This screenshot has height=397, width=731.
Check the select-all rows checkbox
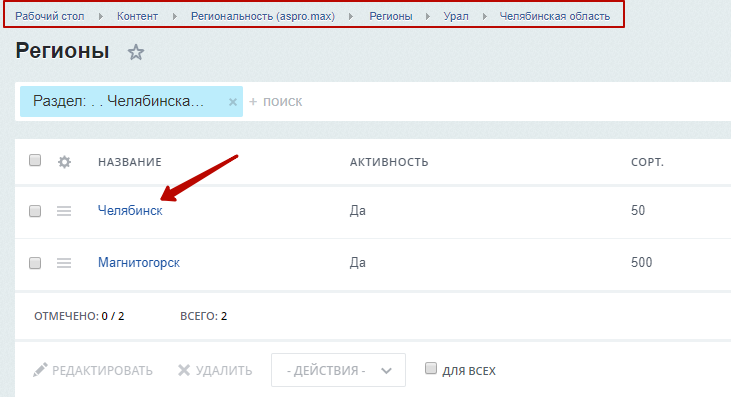click(35, 160)
